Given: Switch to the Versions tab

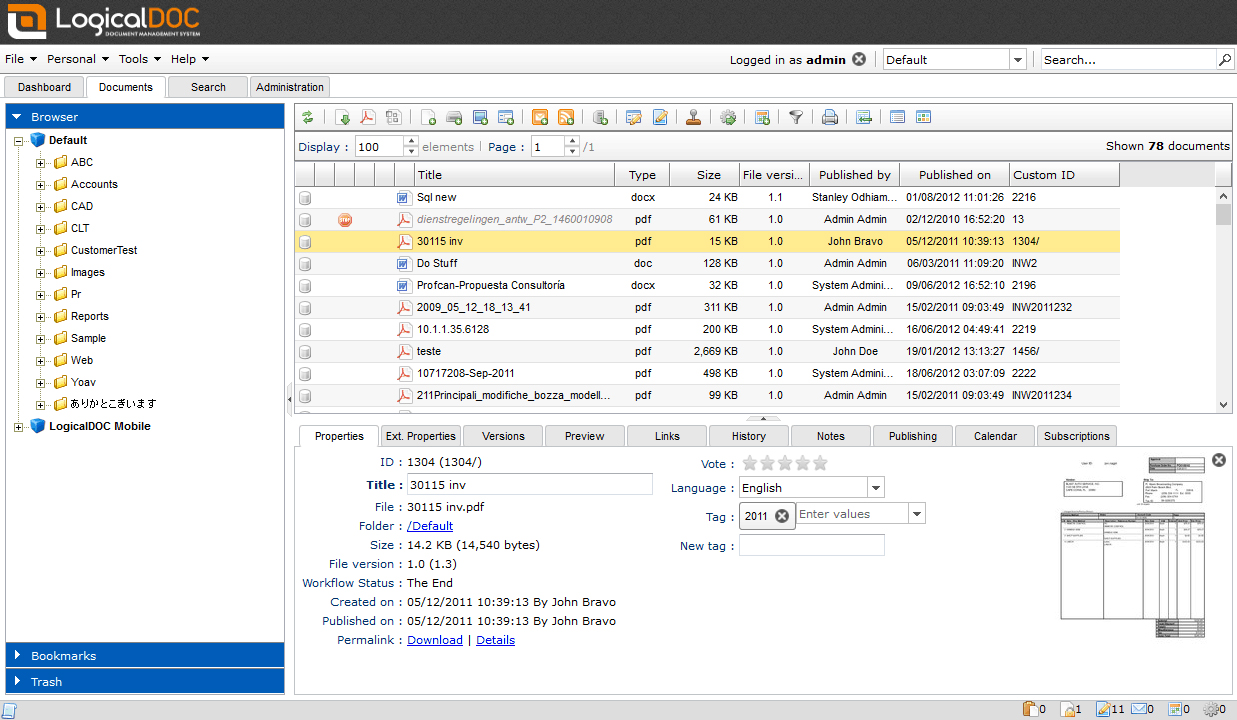Looking at the screenshot, I should tap(503, 436).
